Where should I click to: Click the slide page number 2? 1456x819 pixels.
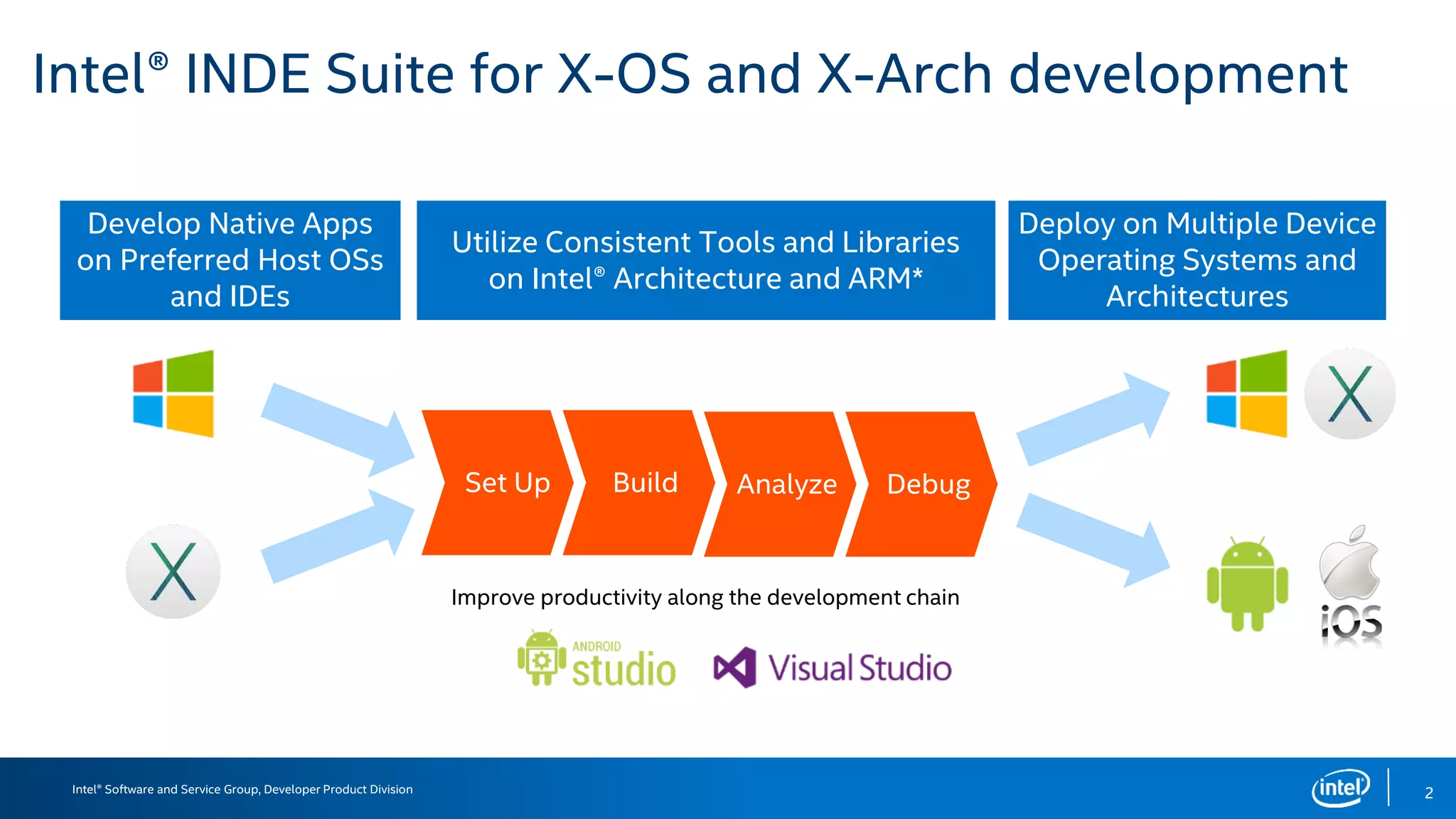(1428, 793)
